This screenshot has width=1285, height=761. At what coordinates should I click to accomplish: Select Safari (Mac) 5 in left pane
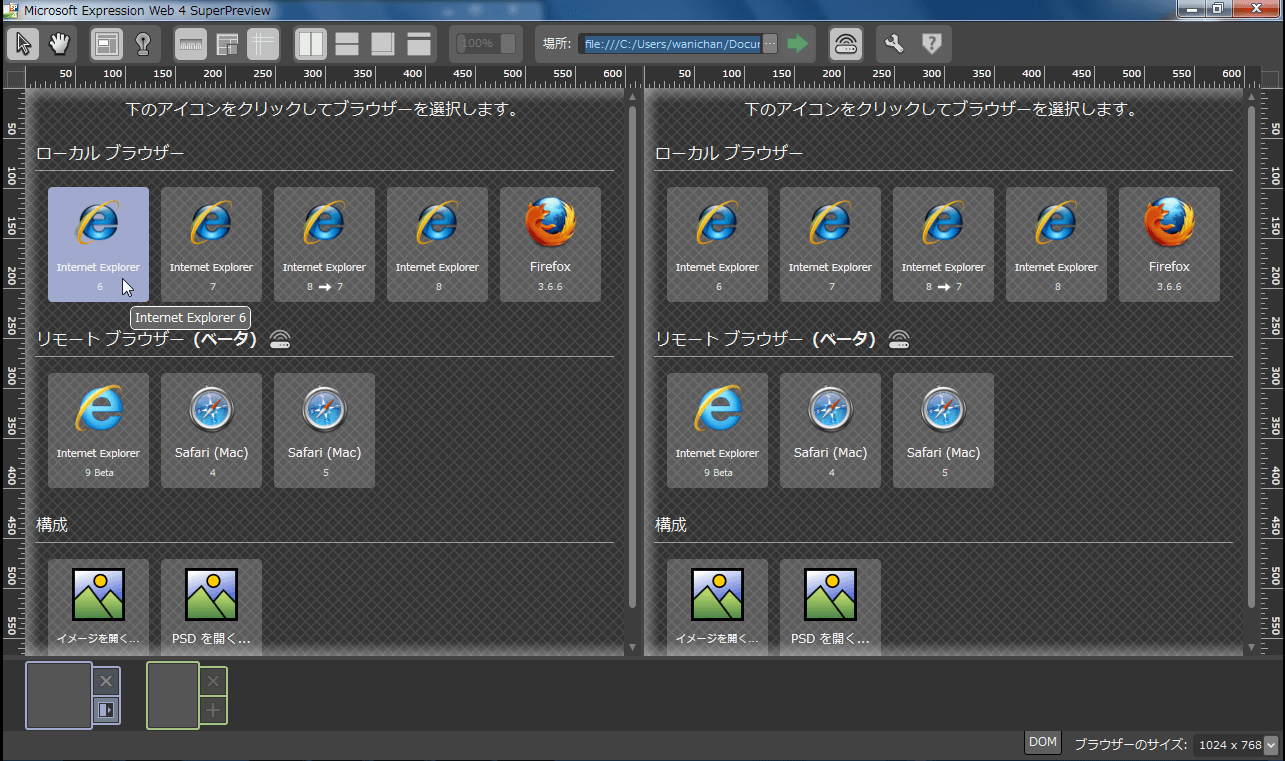click(x=324, y=430)
